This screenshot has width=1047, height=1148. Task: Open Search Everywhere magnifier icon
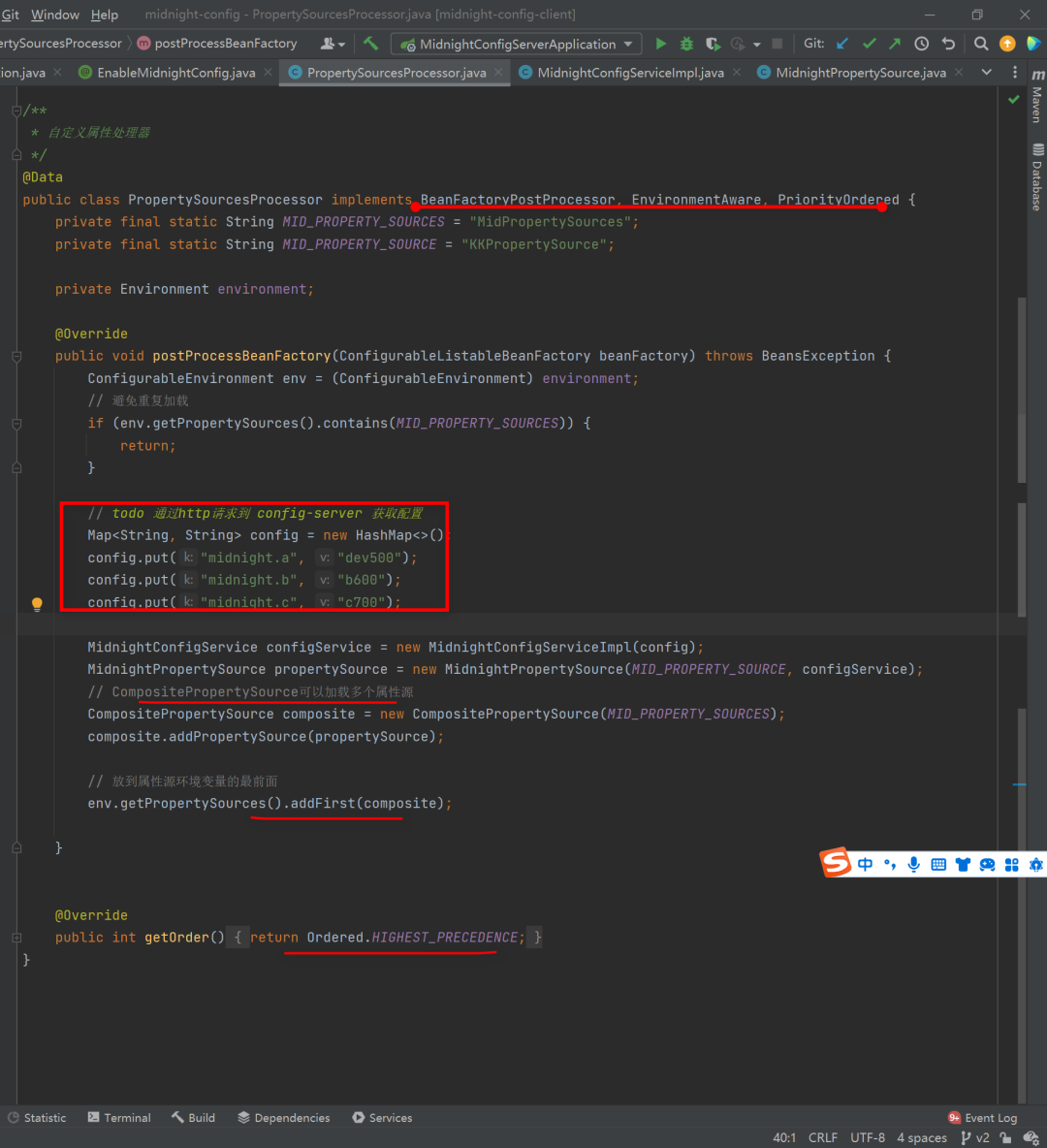pos(981,44)
